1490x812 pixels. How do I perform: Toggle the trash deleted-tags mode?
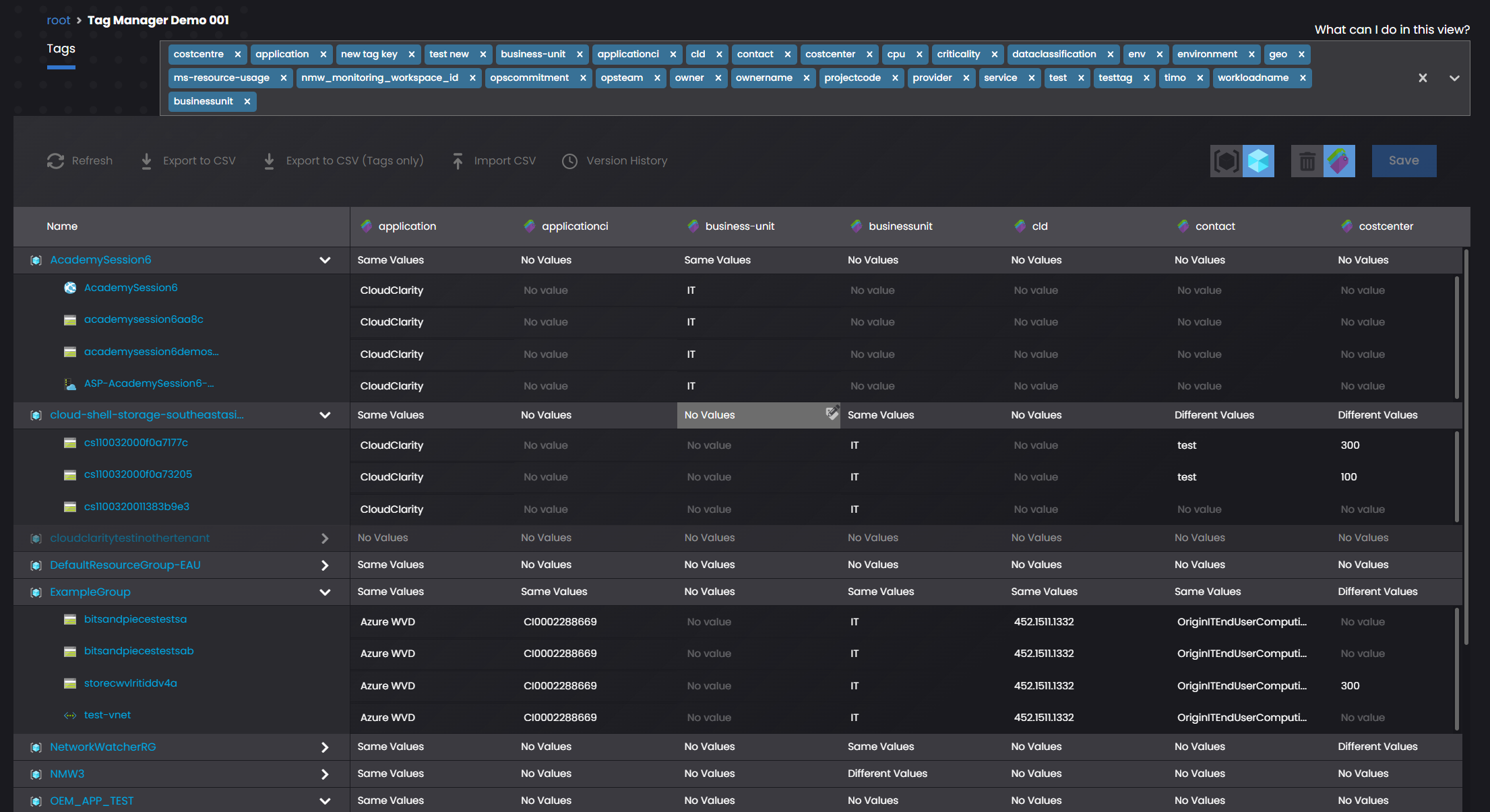pyautogui.click(x=1307, y=161)
